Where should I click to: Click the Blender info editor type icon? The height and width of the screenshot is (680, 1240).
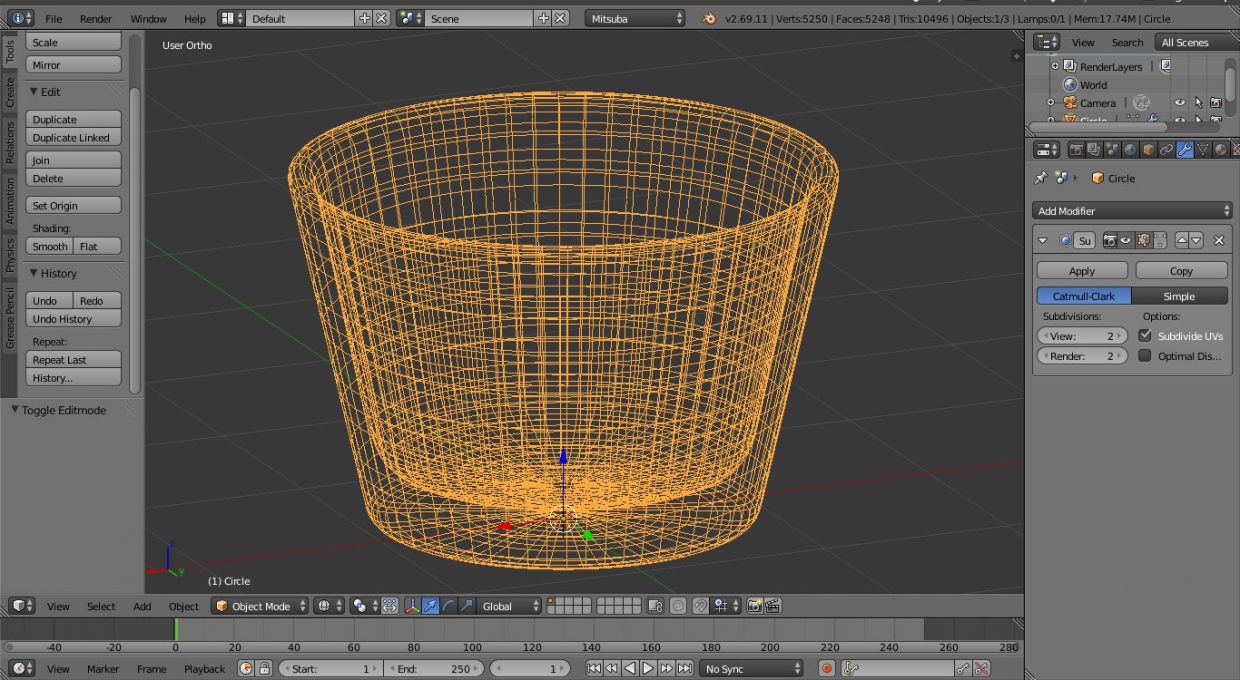(20, 18)
